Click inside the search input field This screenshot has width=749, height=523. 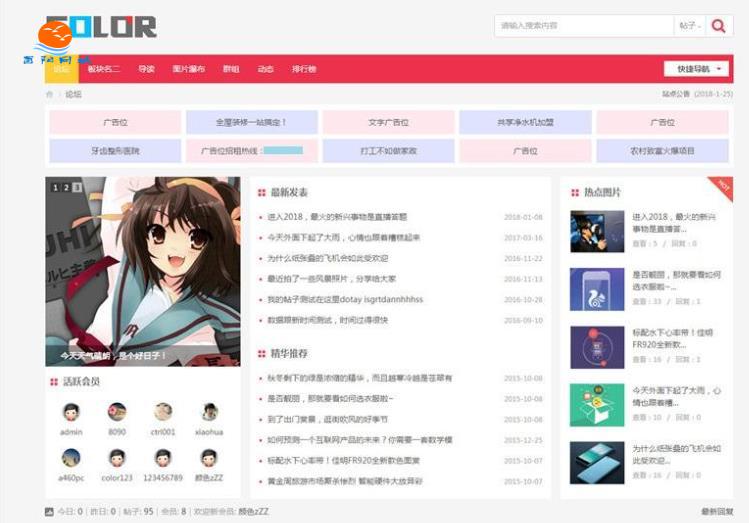coord(584,25)
